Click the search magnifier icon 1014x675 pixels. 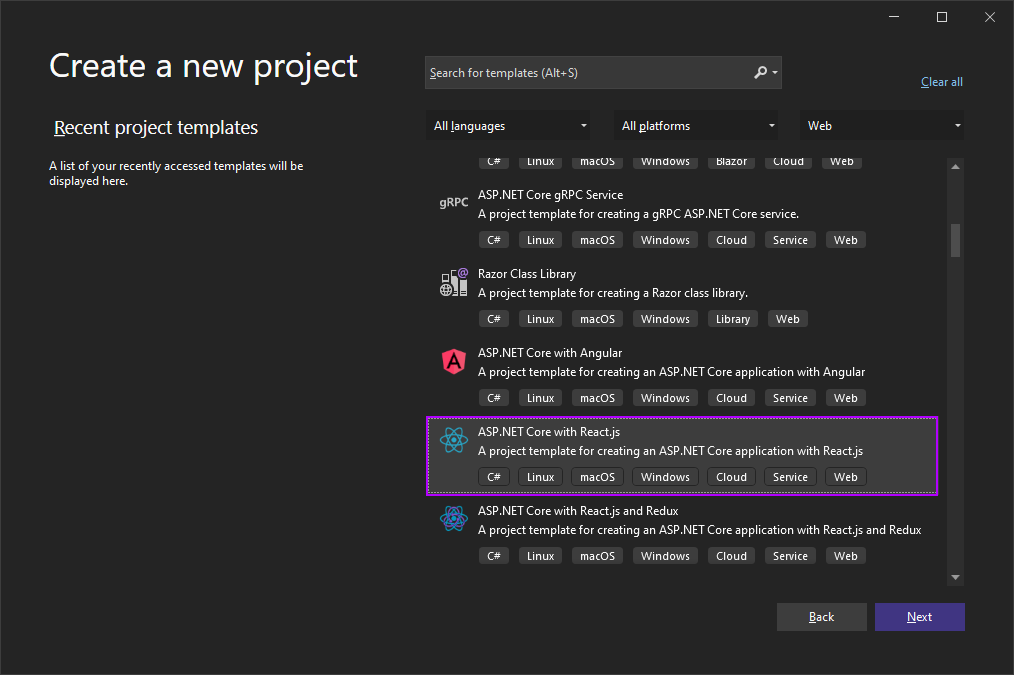760,72
